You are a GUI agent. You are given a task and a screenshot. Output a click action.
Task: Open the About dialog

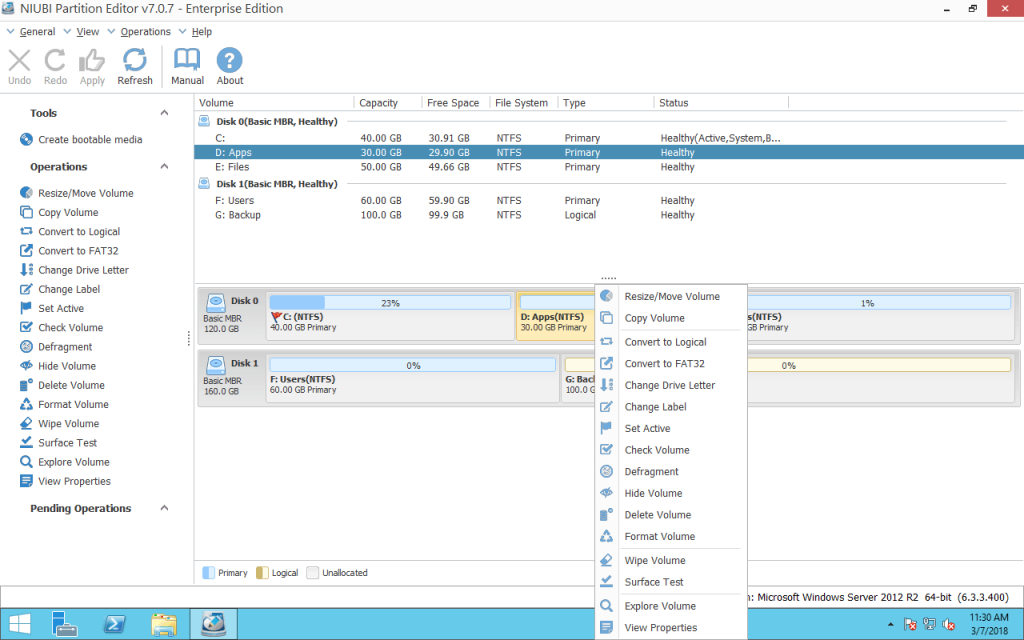coord(229,65)
